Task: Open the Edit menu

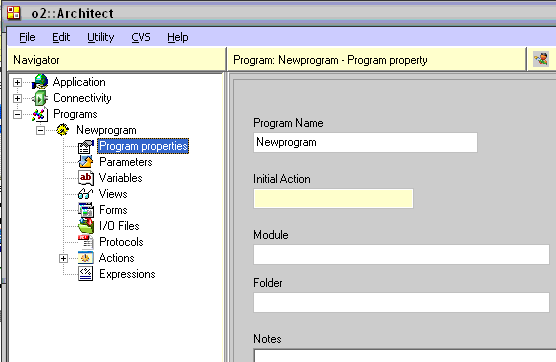Action: [61, 37]
